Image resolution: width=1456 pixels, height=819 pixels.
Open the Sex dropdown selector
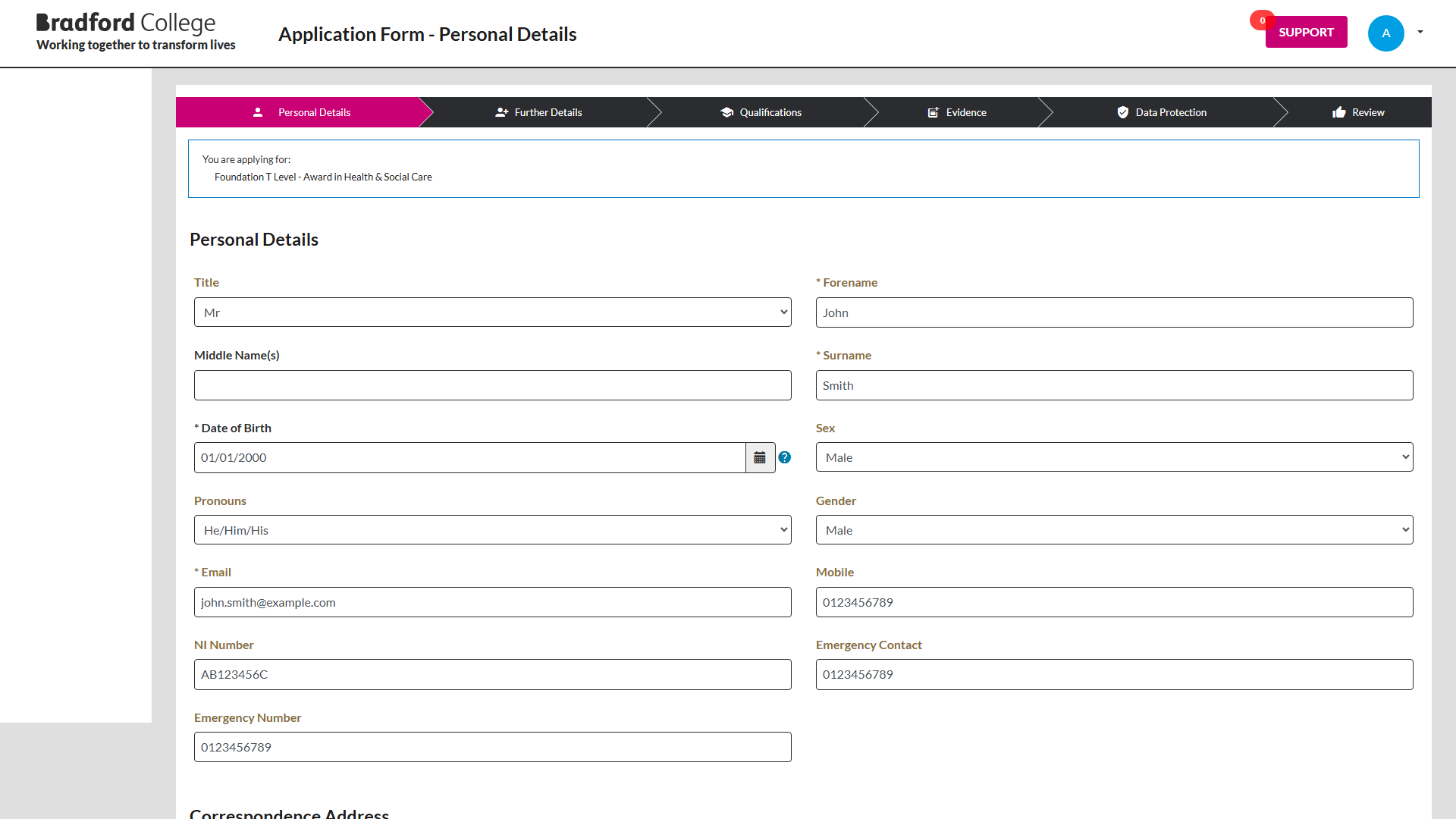[1113, 458]
